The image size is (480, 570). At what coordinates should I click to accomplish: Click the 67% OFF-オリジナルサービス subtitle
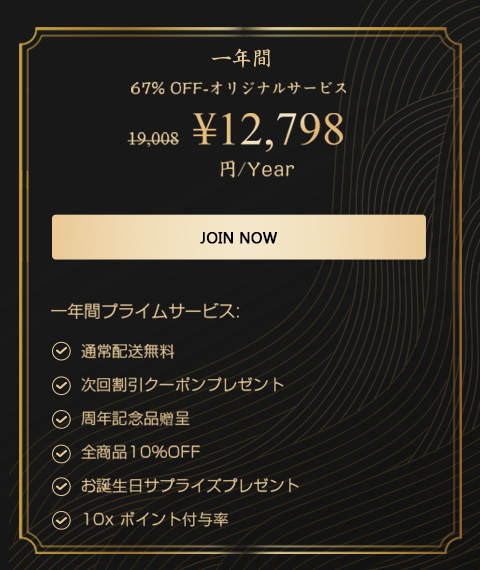pos(239,88)
